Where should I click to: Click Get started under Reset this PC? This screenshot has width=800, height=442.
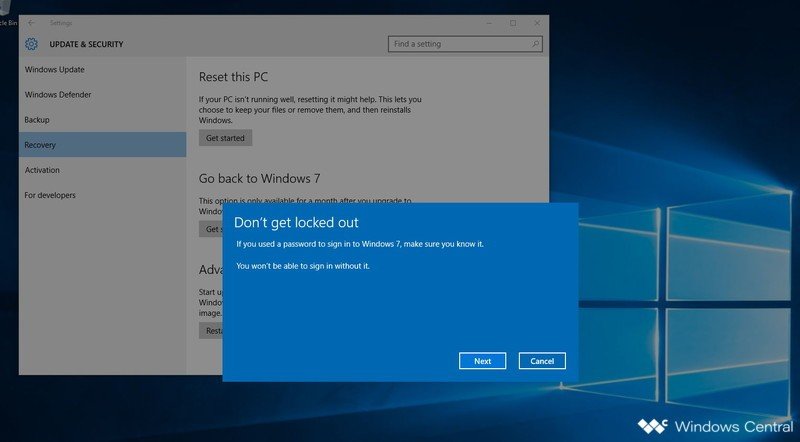click(x=226, y=138)
